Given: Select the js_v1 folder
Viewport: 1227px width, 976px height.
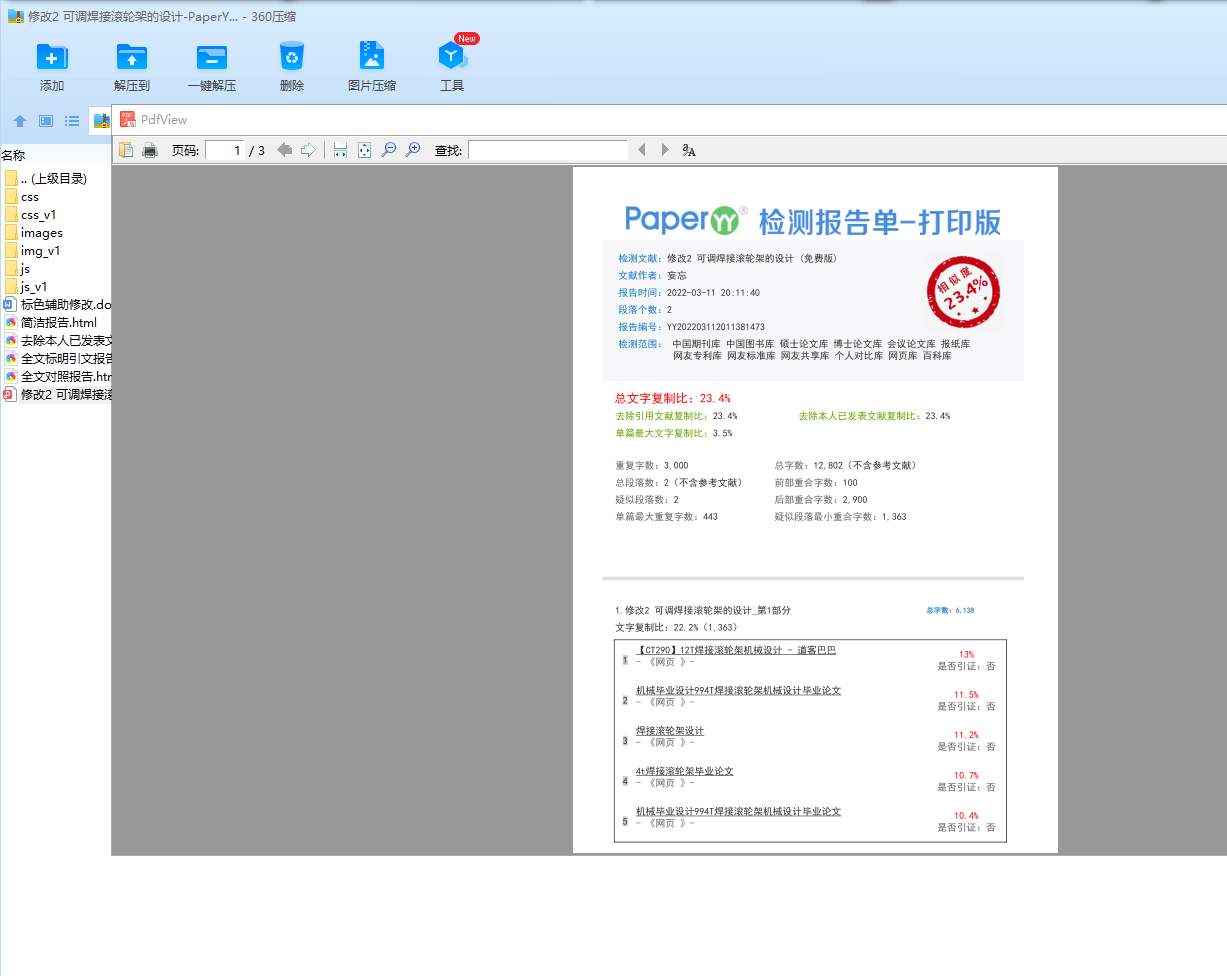Looking at the screenshot, I should 26,287.
